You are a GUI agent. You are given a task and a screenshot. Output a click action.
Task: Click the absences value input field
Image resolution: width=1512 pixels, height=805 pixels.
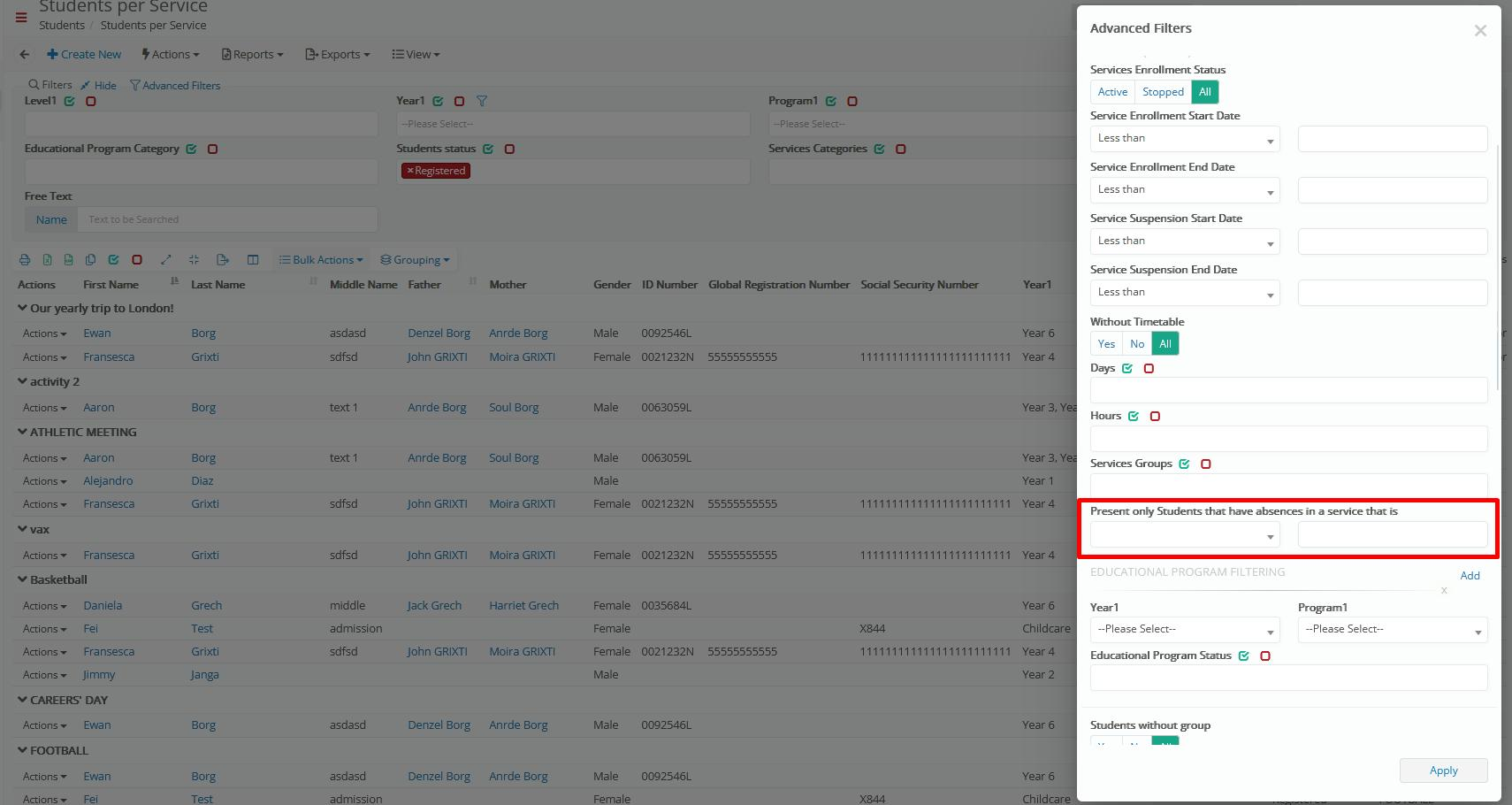coord(1393,534)
